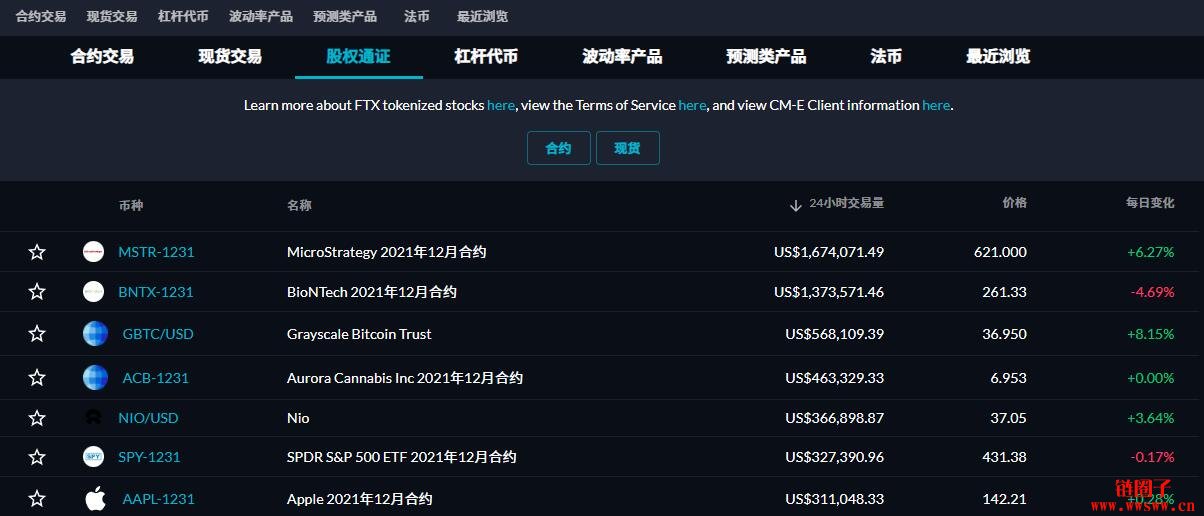The width and height of the screenshot is (1204, 516).
Task: Click the SPY logo icon
Action: pyautogui.click(x=93, y=457)
